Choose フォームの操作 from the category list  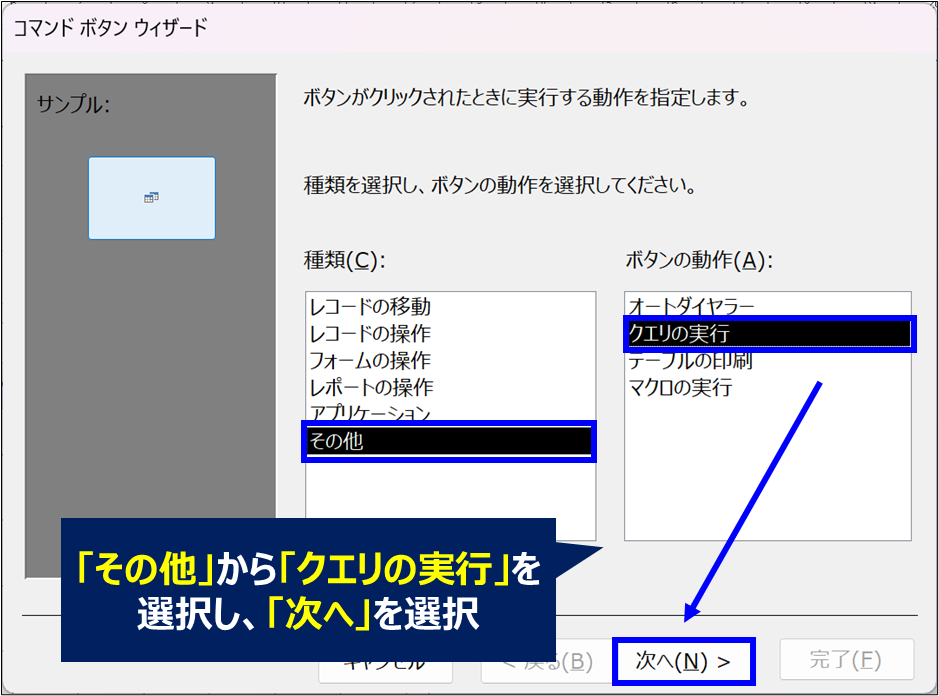(370, 360)
